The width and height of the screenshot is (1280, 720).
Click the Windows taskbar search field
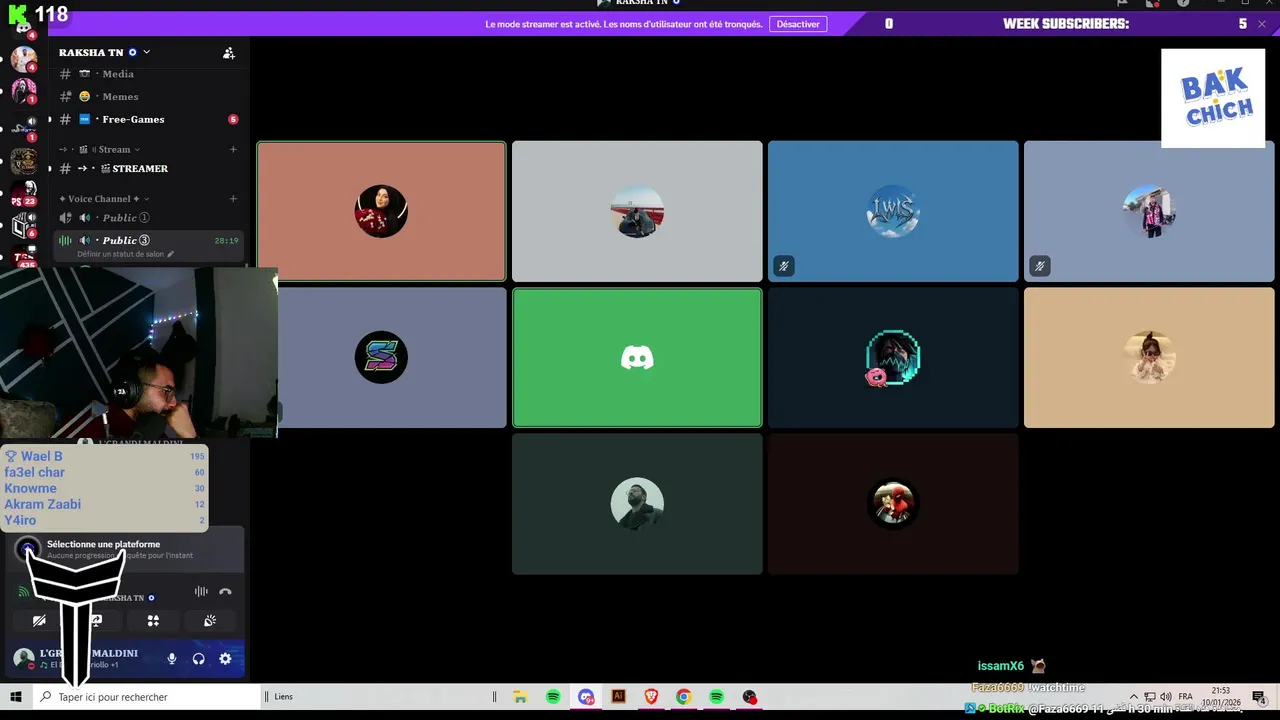(146, 697)
